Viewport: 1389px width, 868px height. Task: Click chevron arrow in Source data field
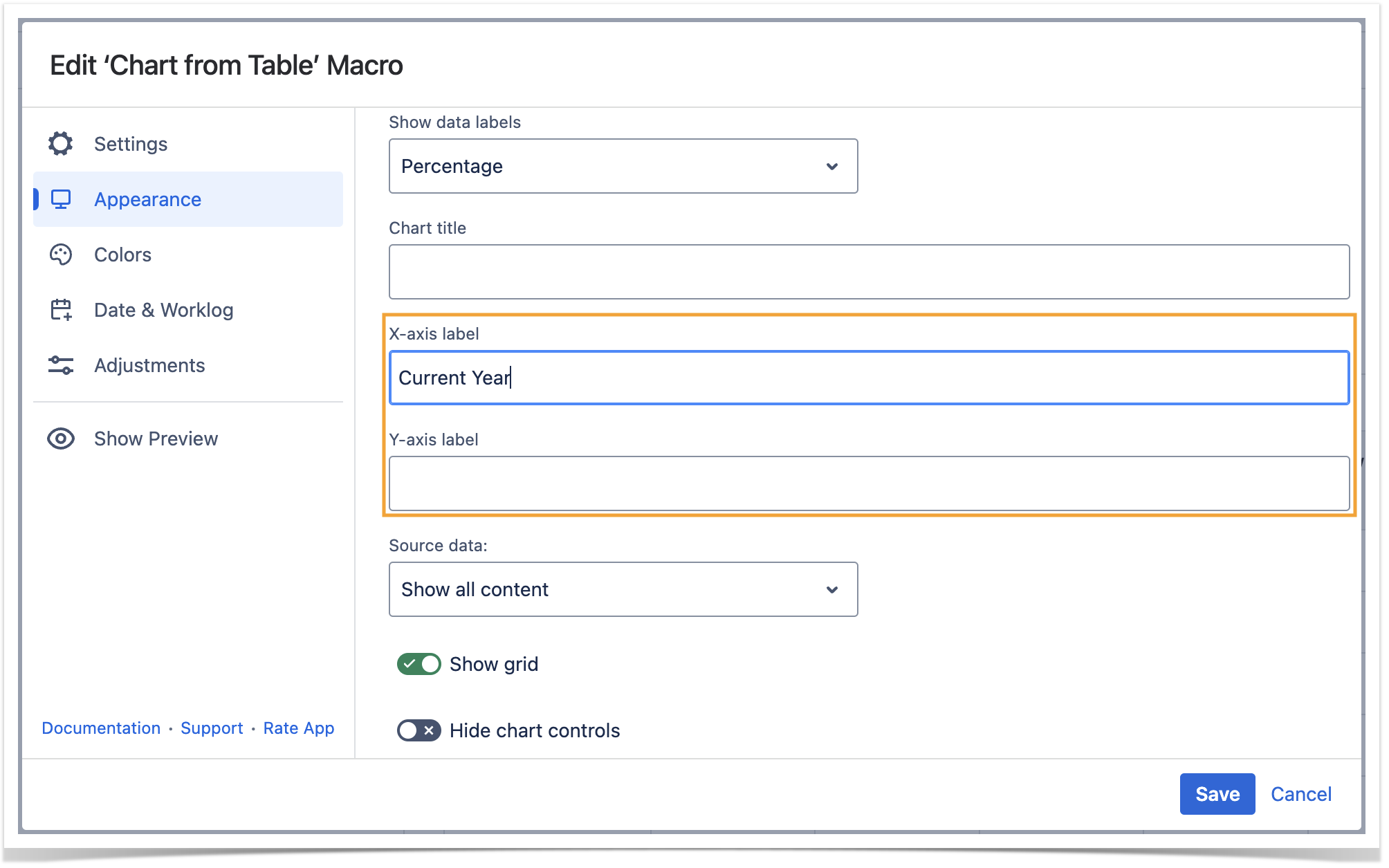click(832, 590)
